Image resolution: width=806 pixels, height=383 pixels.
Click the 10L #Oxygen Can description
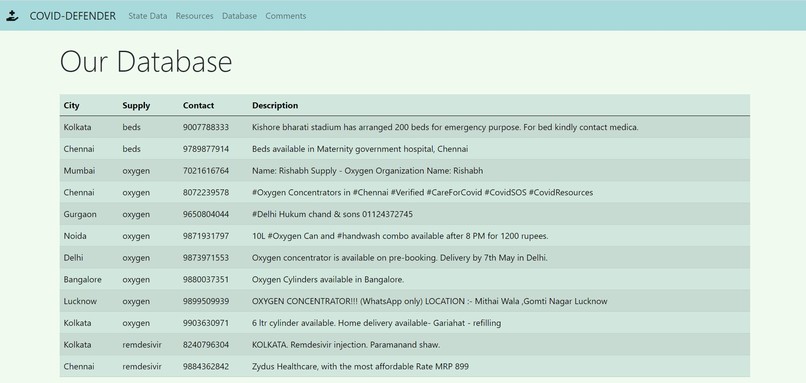(x=400, y=236)
